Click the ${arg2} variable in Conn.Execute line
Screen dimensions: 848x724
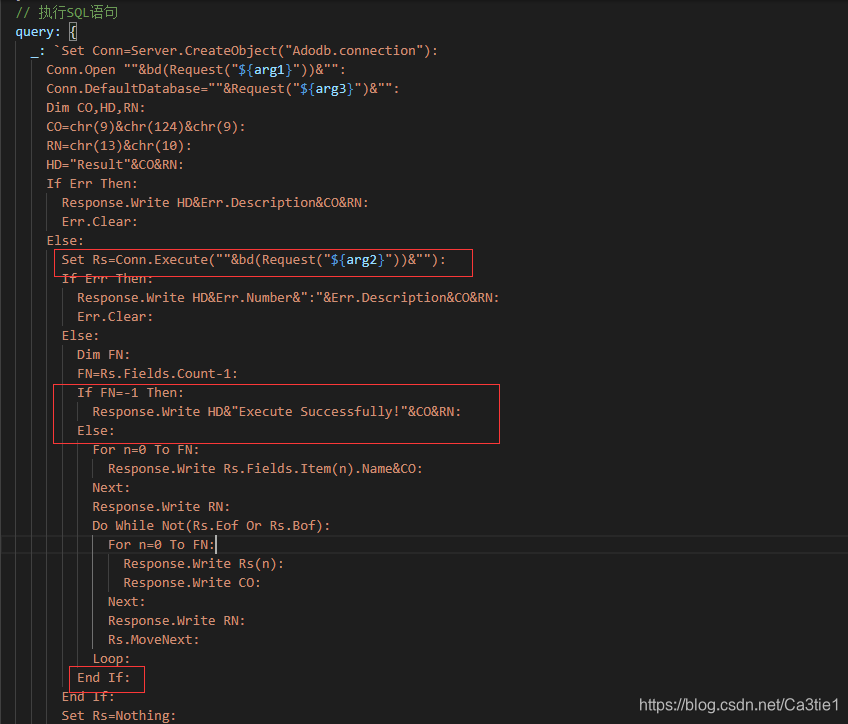(357, 260)
